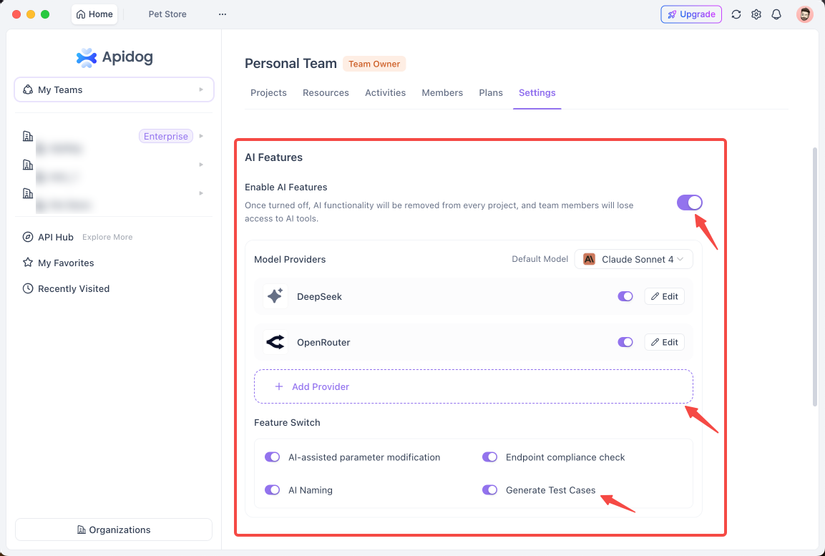Click the Claude model logo icon
825x556 pixels.
tap(589, 259)
